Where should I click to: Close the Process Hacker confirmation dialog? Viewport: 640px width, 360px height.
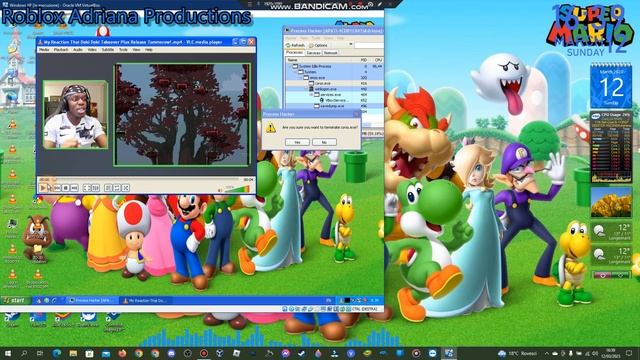356,114
